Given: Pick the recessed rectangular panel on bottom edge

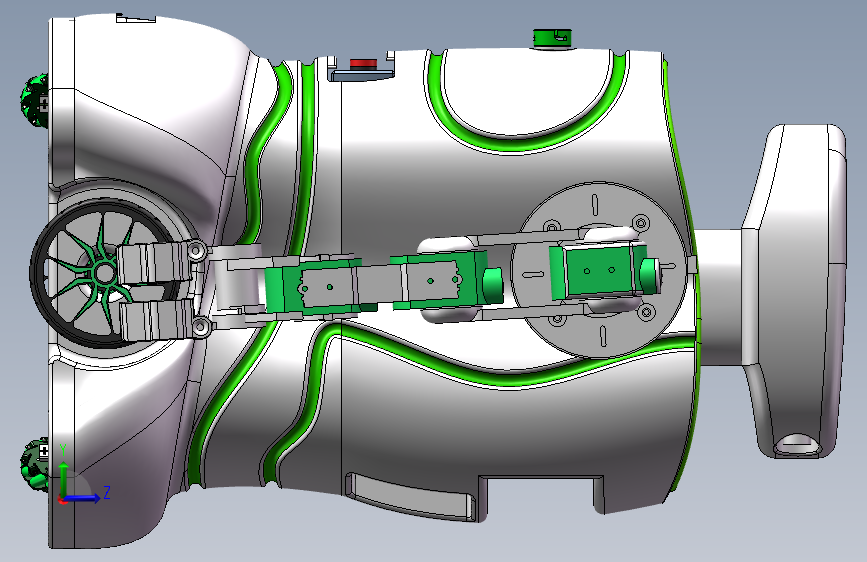Looking at the screenshot, I should [410, 495].
